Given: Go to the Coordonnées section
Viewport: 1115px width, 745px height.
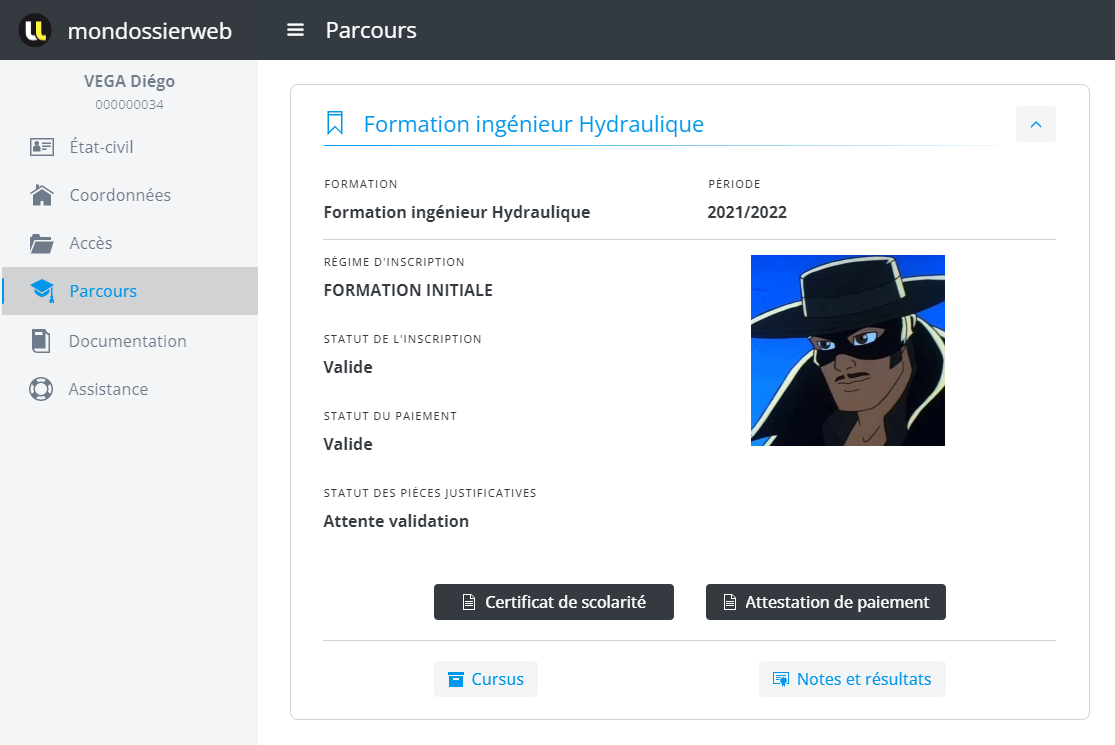Looking at the screenshot, I should [120, 195].
